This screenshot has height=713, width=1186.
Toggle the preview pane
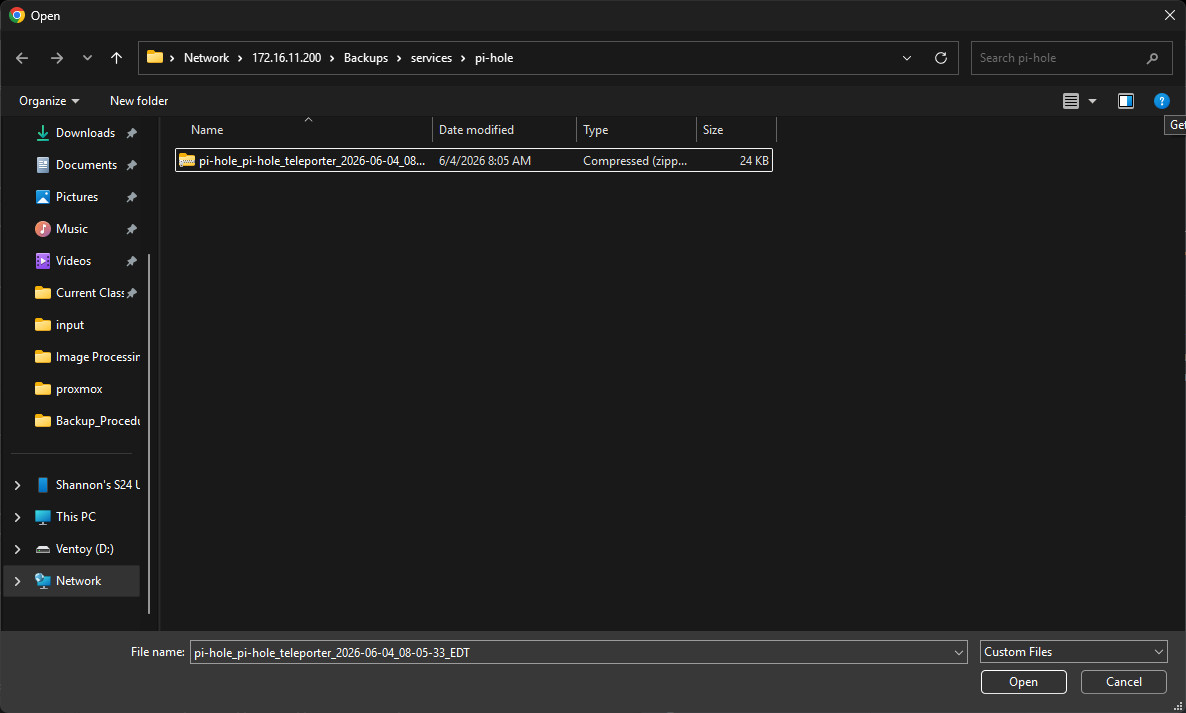tap(1125, 101)
